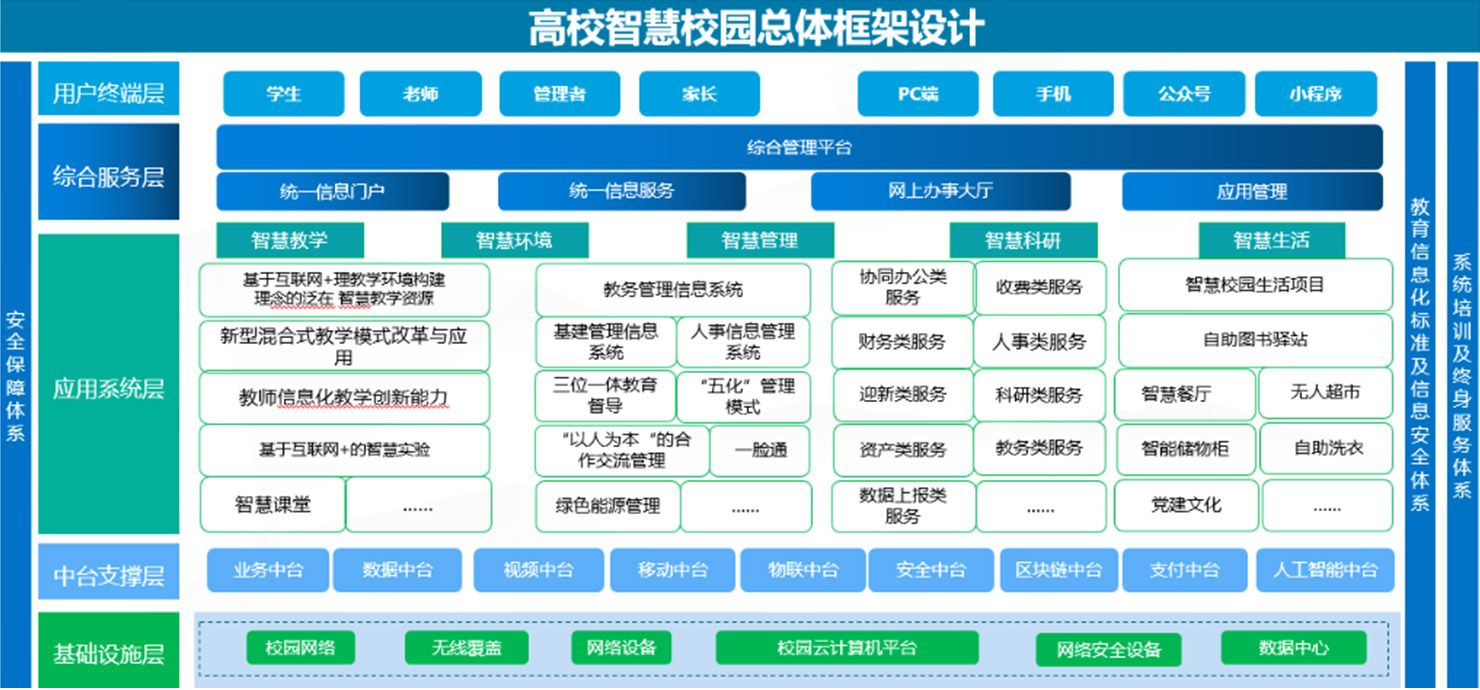
Task: Select the 数据中台 block
Action: tap(397, 570)
